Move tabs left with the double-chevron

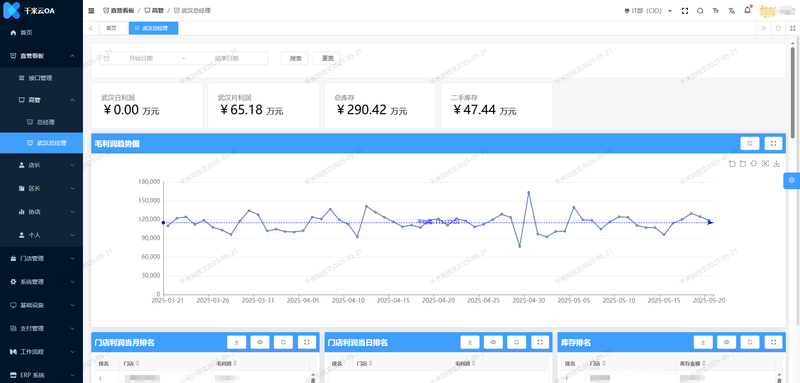click(x=91, y=29)
